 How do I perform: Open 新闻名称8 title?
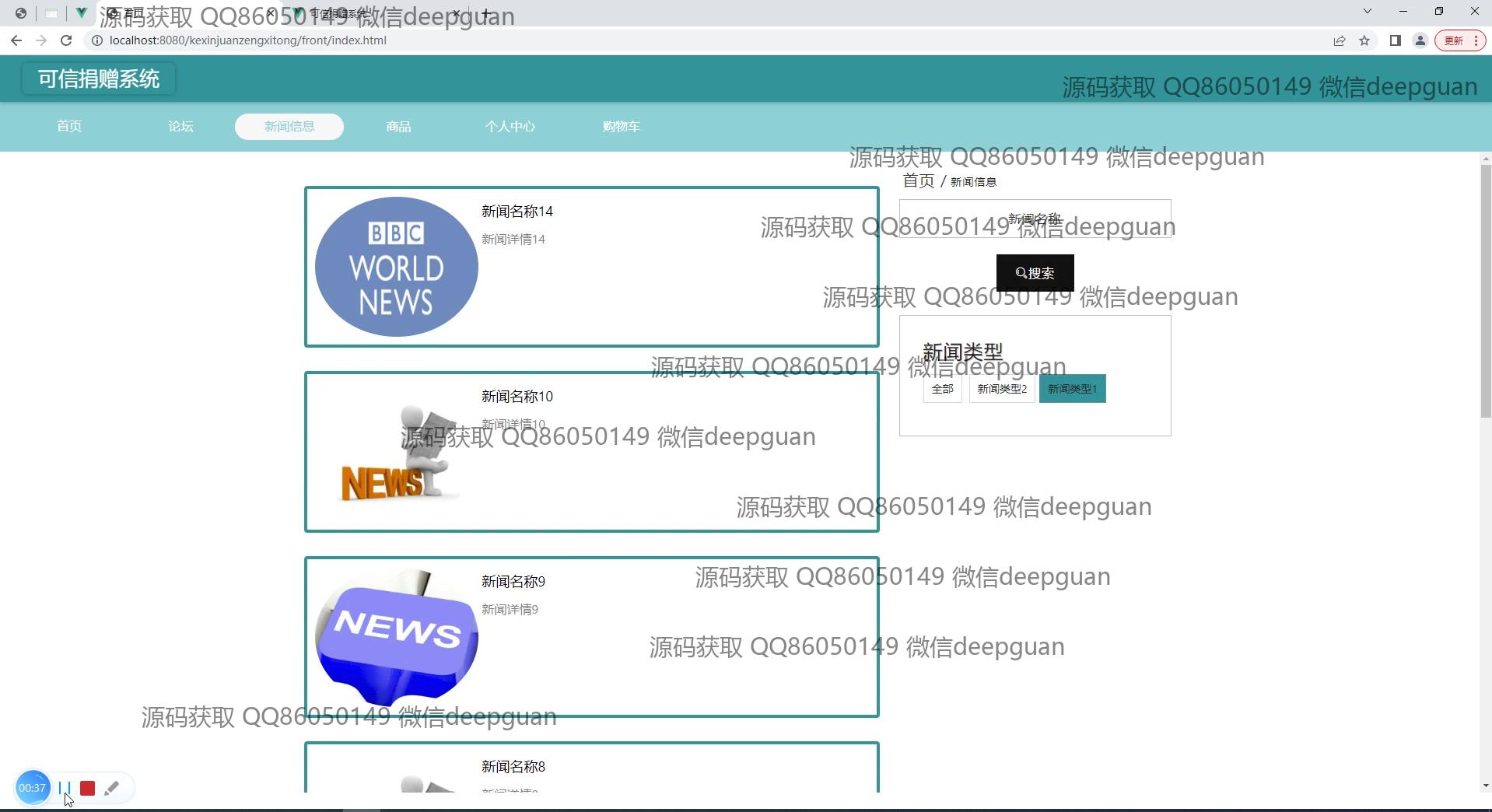(513, 767)
